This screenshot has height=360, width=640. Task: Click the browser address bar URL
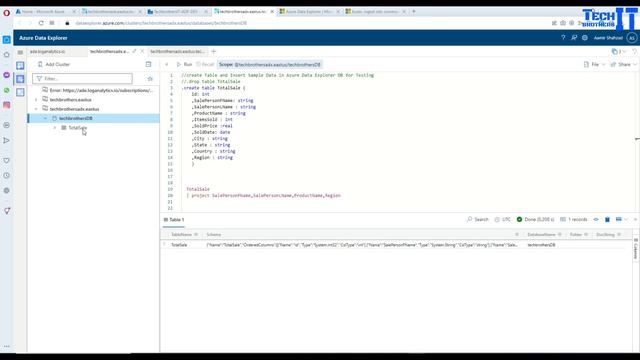161,23
